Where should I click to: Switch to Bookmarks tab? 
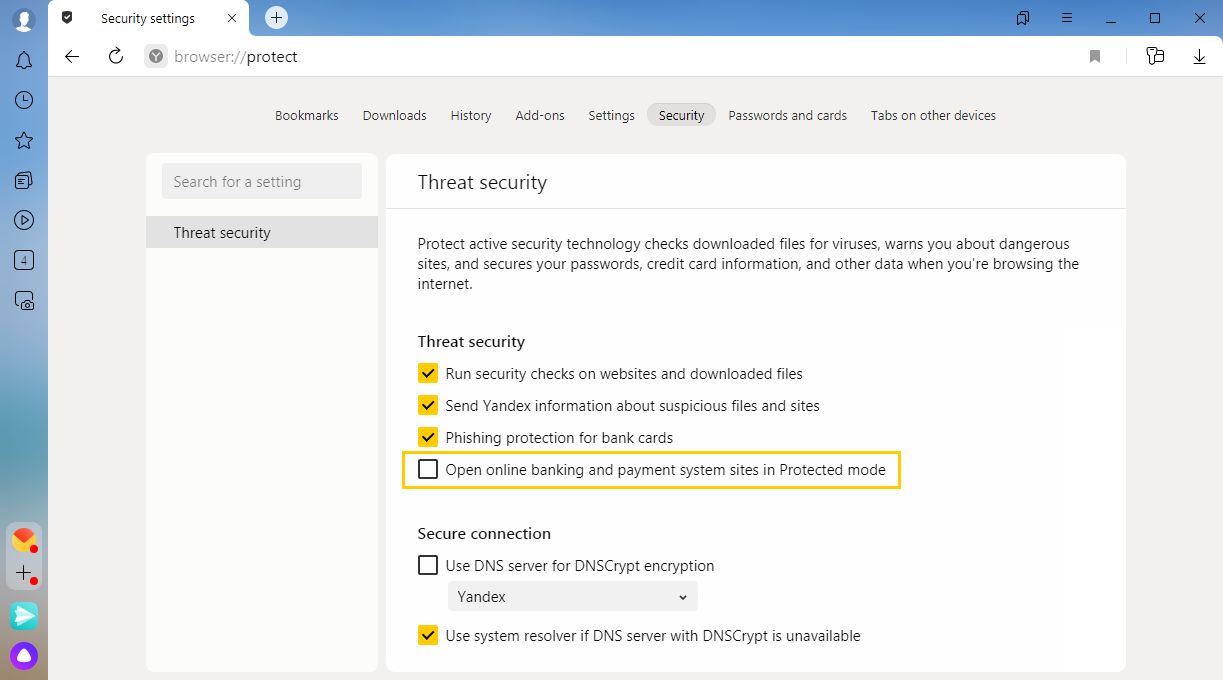(x=307, y=116)
